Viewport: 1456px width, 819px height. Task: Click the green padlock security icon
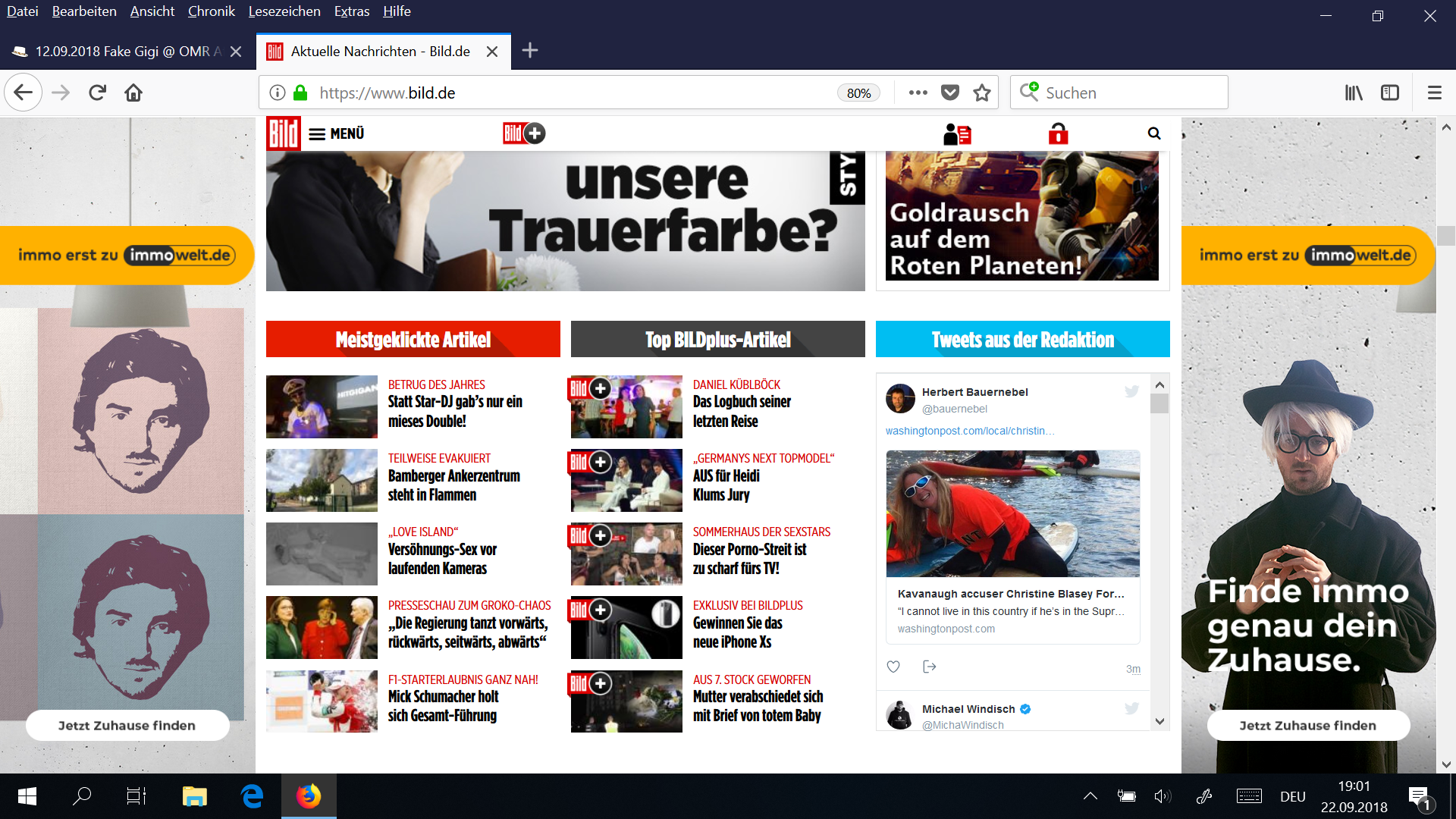[300, 93]
